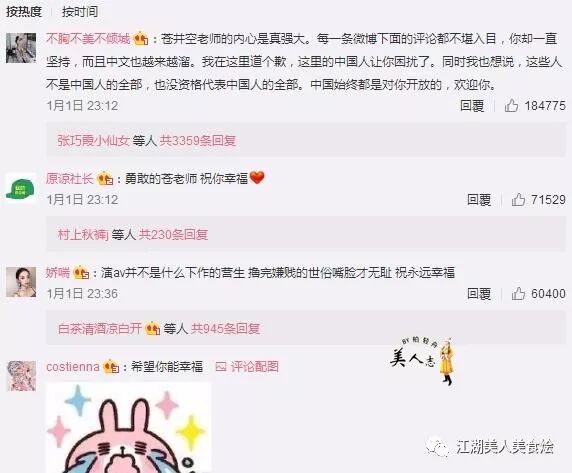Sort comments by 按热度
Screen dimensions: 572x473
[x=24, y=12]
